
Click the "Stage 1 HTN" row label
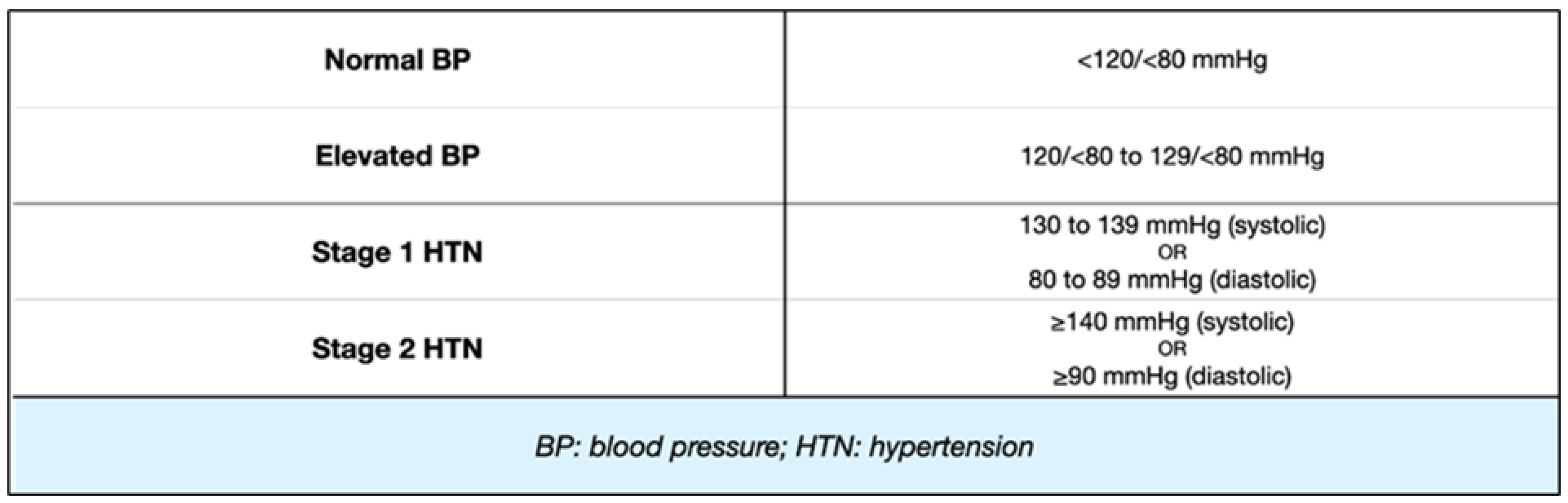[397, 252]
